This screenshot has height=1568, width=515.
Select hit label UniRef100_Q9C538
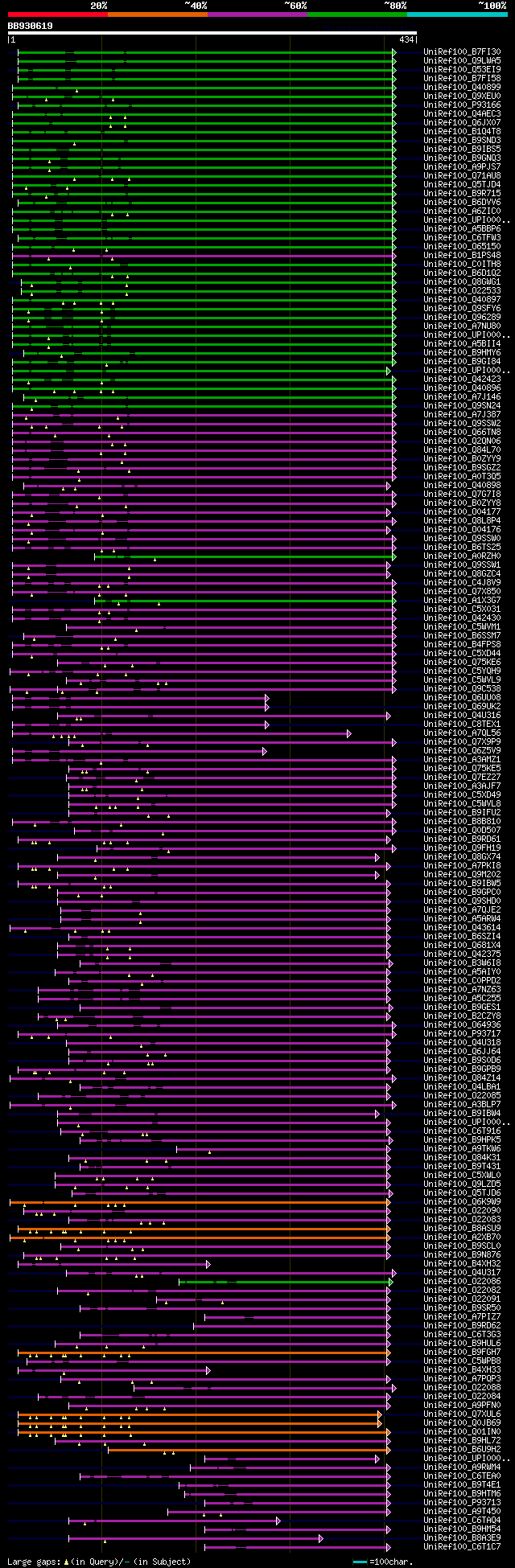(x=462, y=688)
